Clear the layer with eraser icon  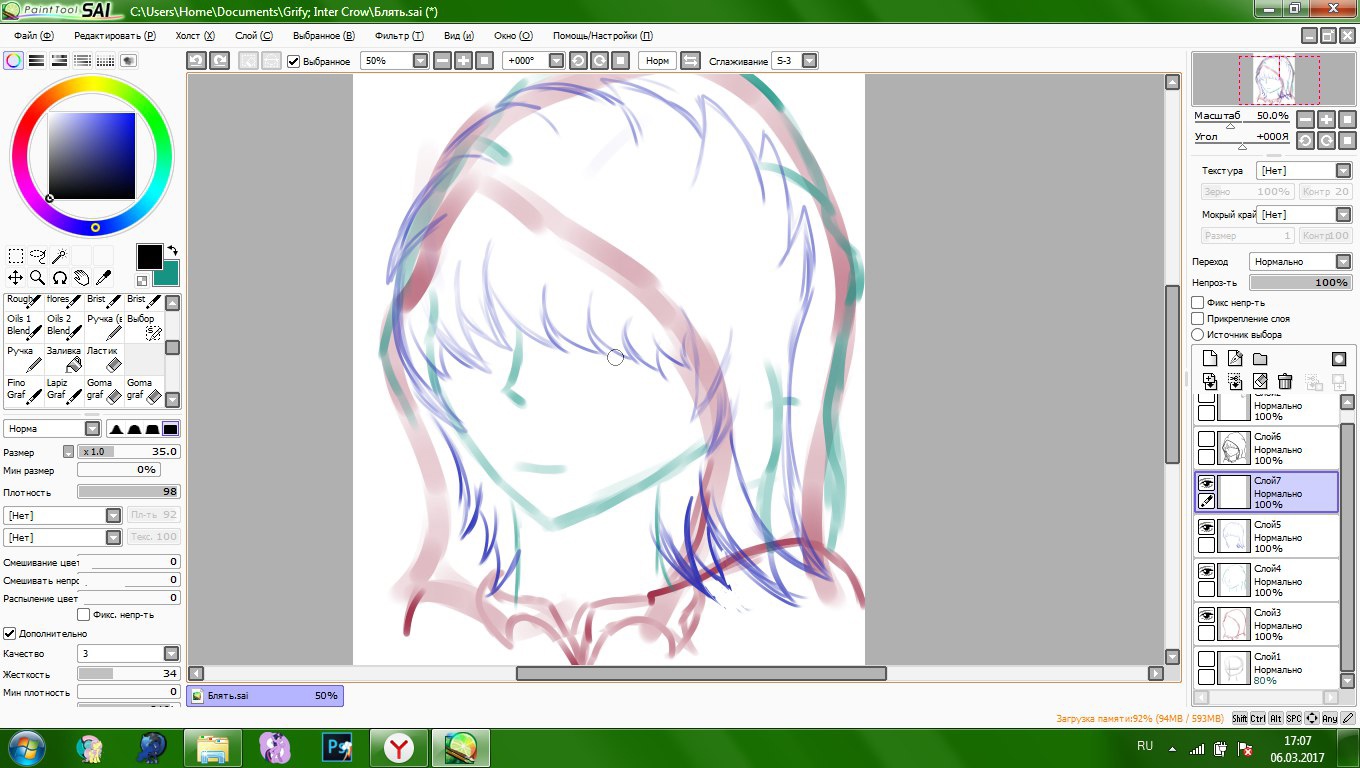click(x=1260, y=381)
